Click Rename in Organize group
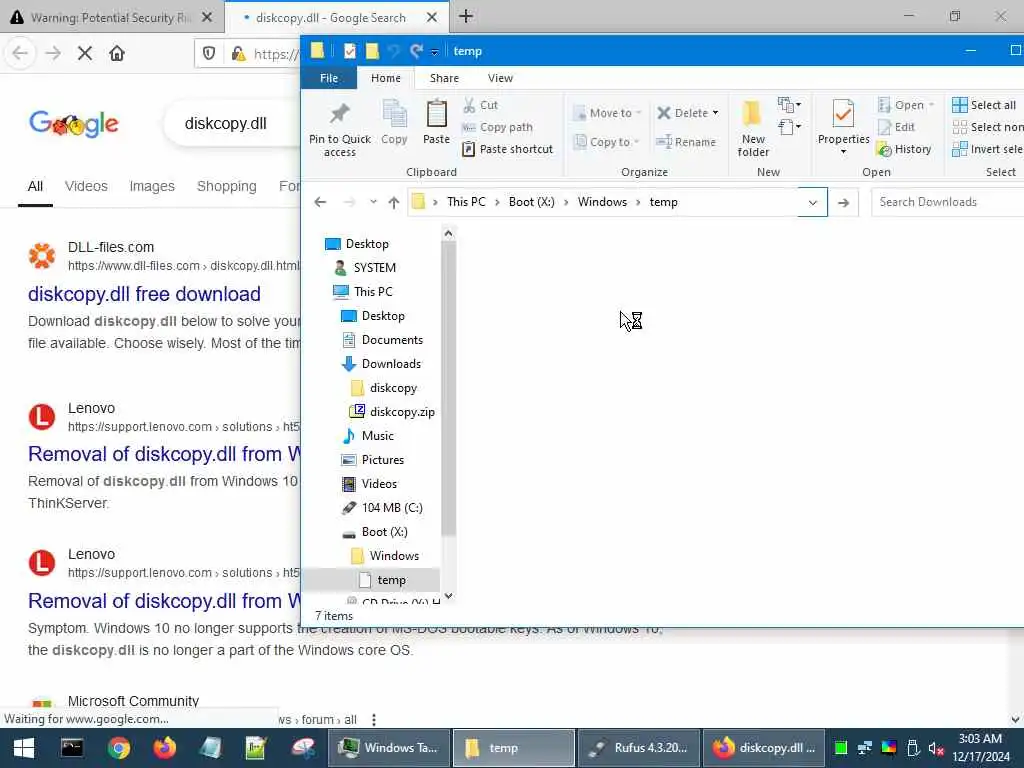Image resolution: width=1024 pixels, height=768 pixels. [686, 142]
